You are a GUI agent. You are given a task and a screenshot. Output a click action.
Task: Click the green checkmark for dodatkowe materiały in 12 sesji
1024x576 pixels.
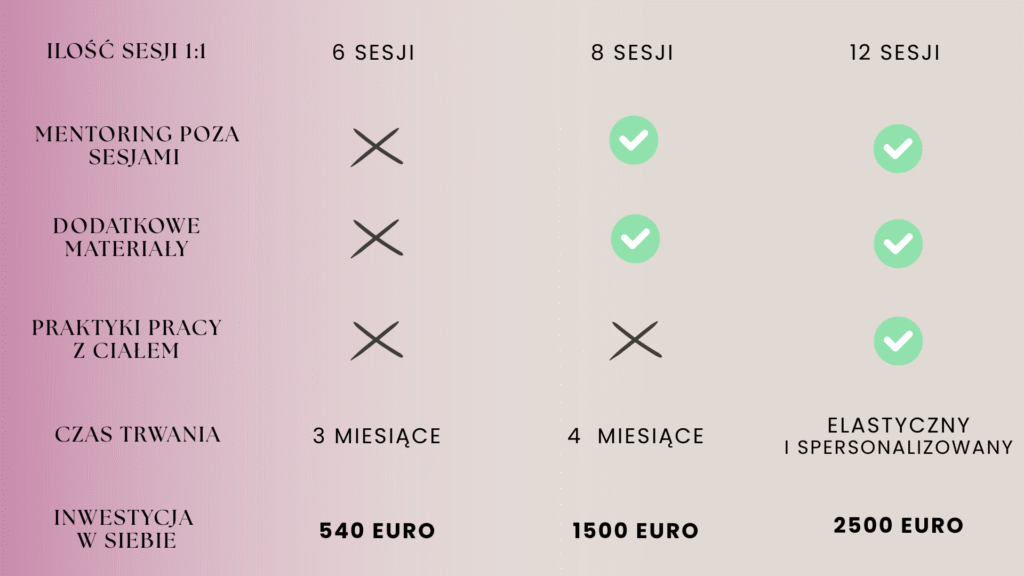[x=898, y=244]
